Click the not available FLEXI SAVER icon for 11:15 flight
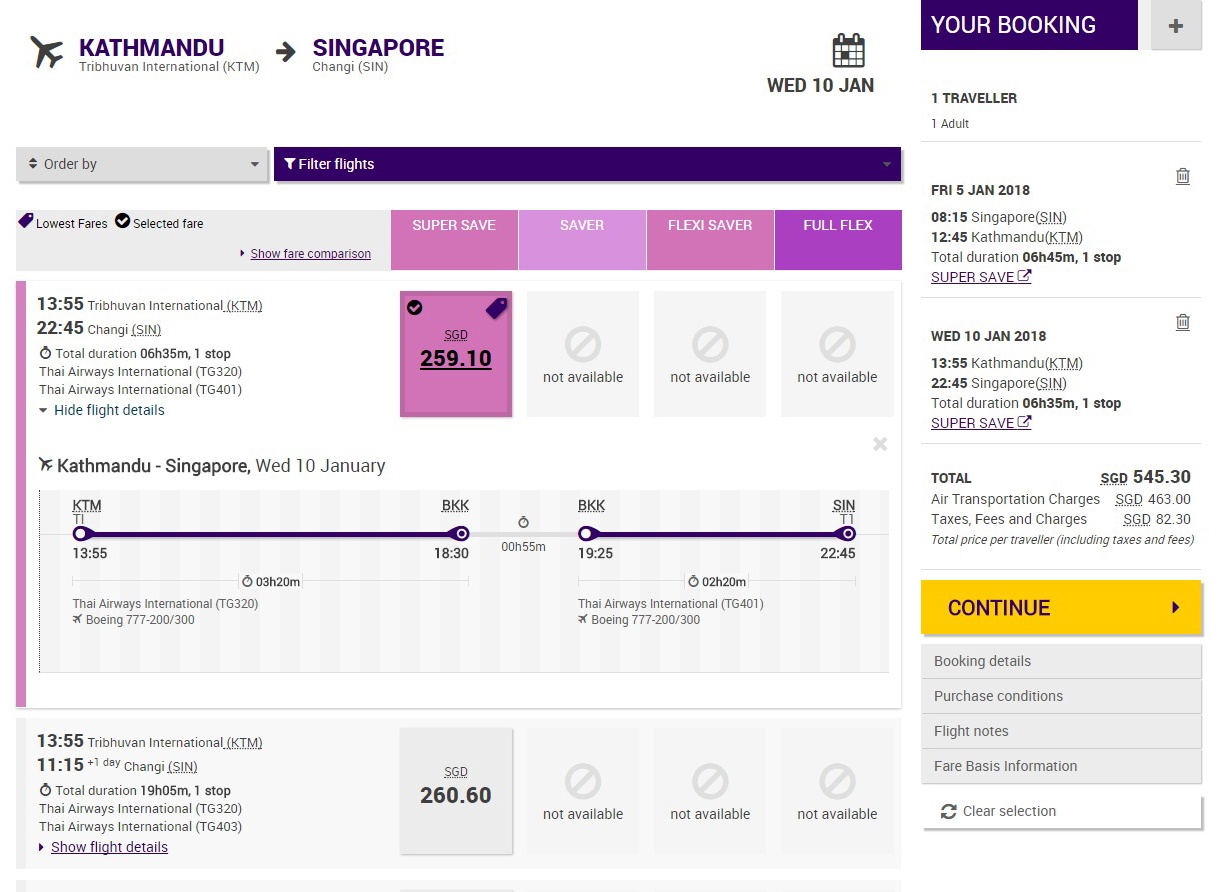The image size is (1219, 892). tap(710, 783)
